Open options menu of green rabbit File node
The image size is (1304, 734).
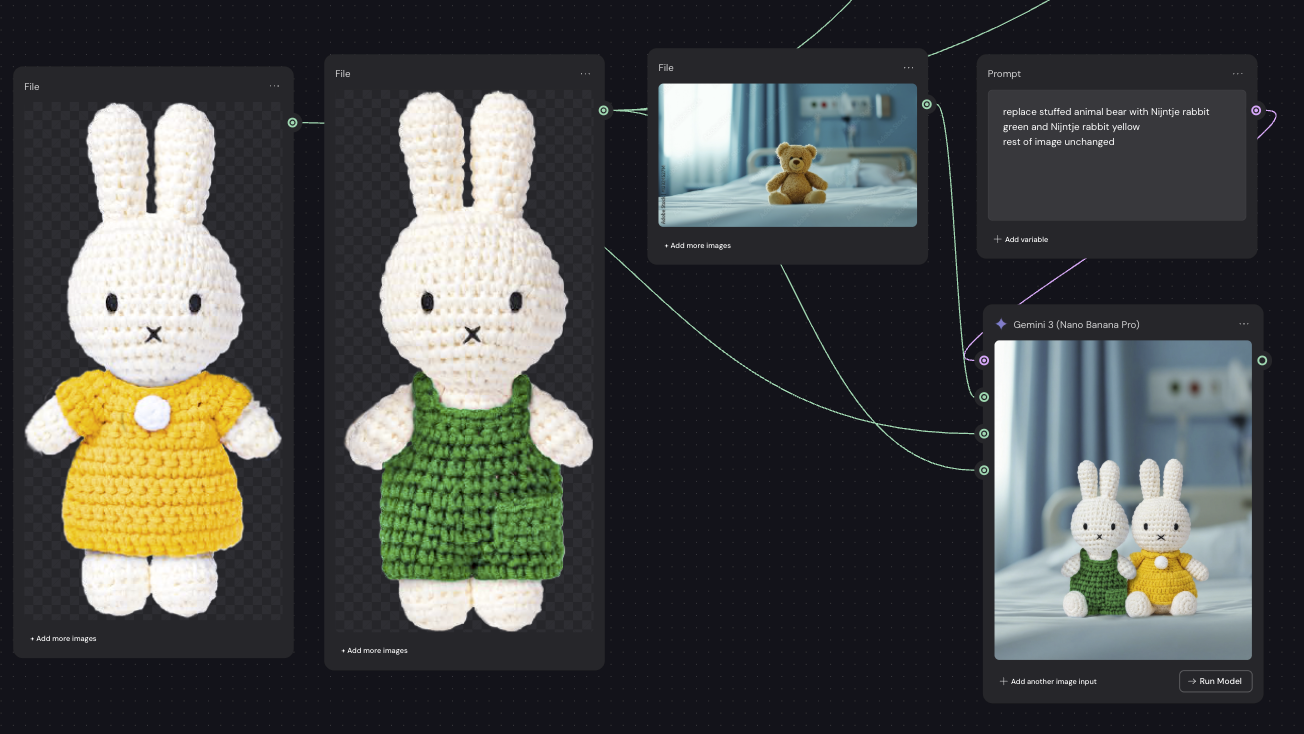[x=585, y=74]
